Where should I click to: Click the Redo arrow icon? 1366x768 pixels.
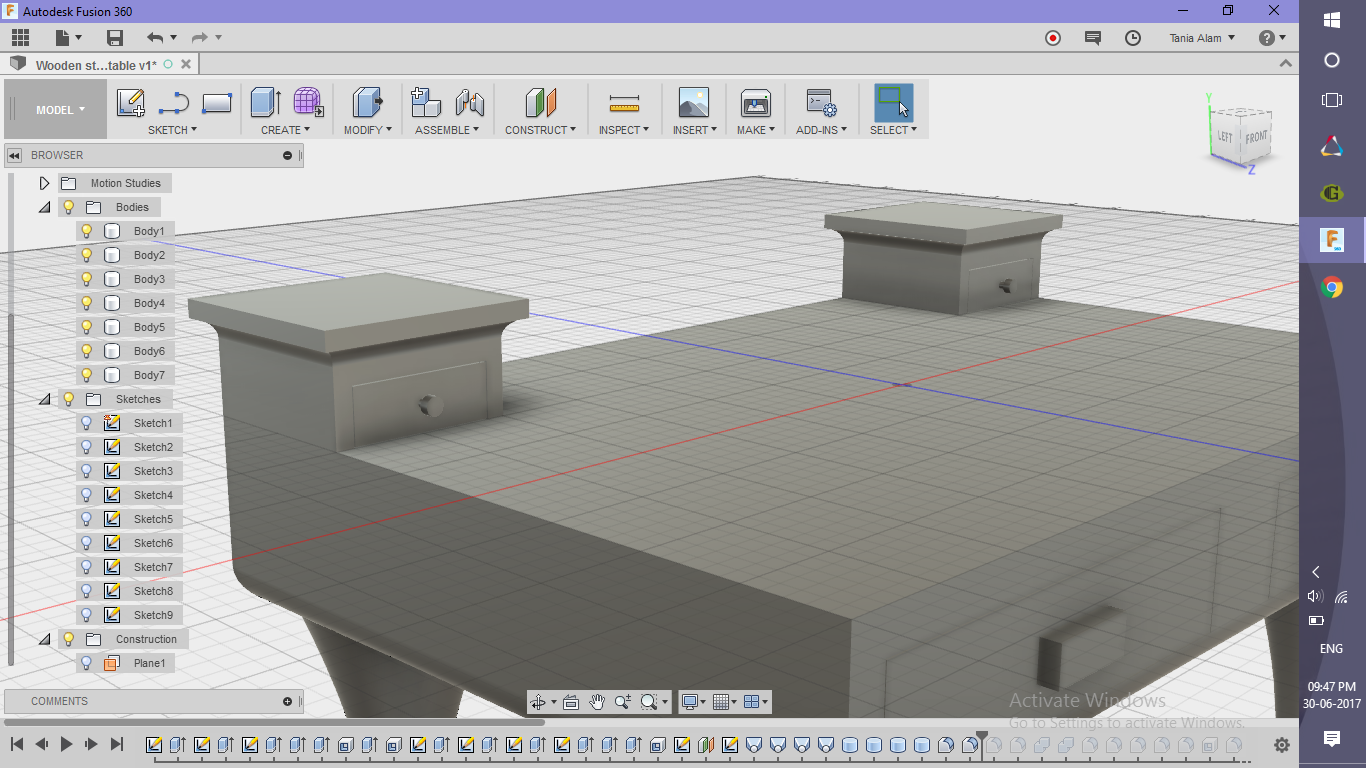[x=200, y=38]
